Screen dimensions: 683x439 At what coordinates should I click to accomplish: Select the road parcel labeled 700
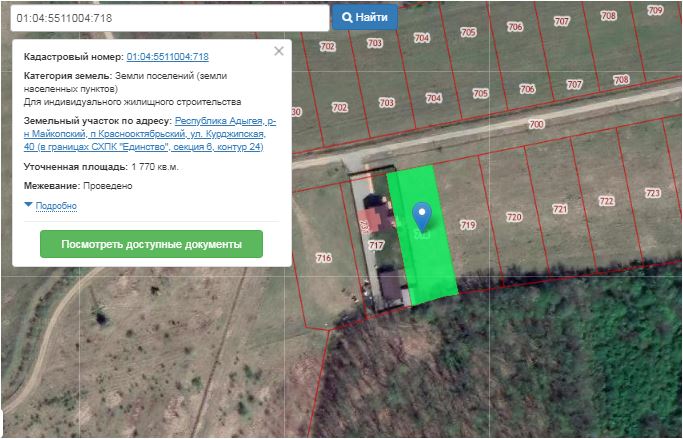click(536, 125)
